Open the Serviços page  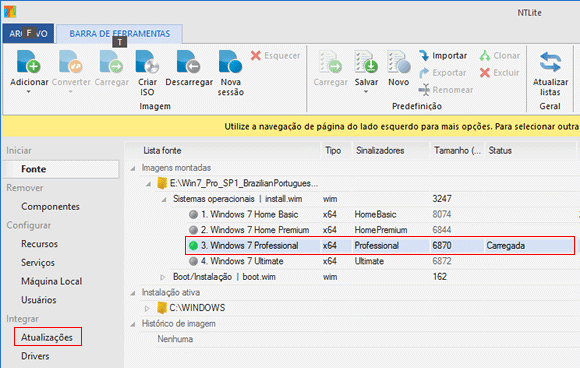tap(38, 263)
